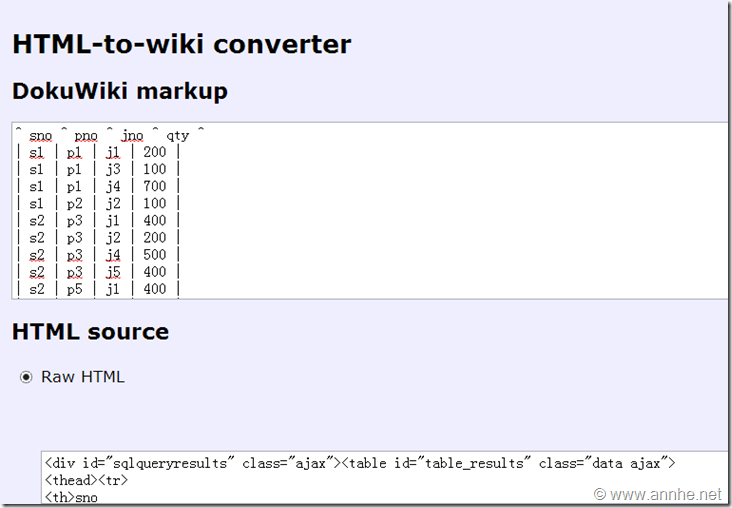The width and height of the screenshot is (732, 508).
Task: Click the "HTML-to-wiki converter" page title
Action: point(181,44)
